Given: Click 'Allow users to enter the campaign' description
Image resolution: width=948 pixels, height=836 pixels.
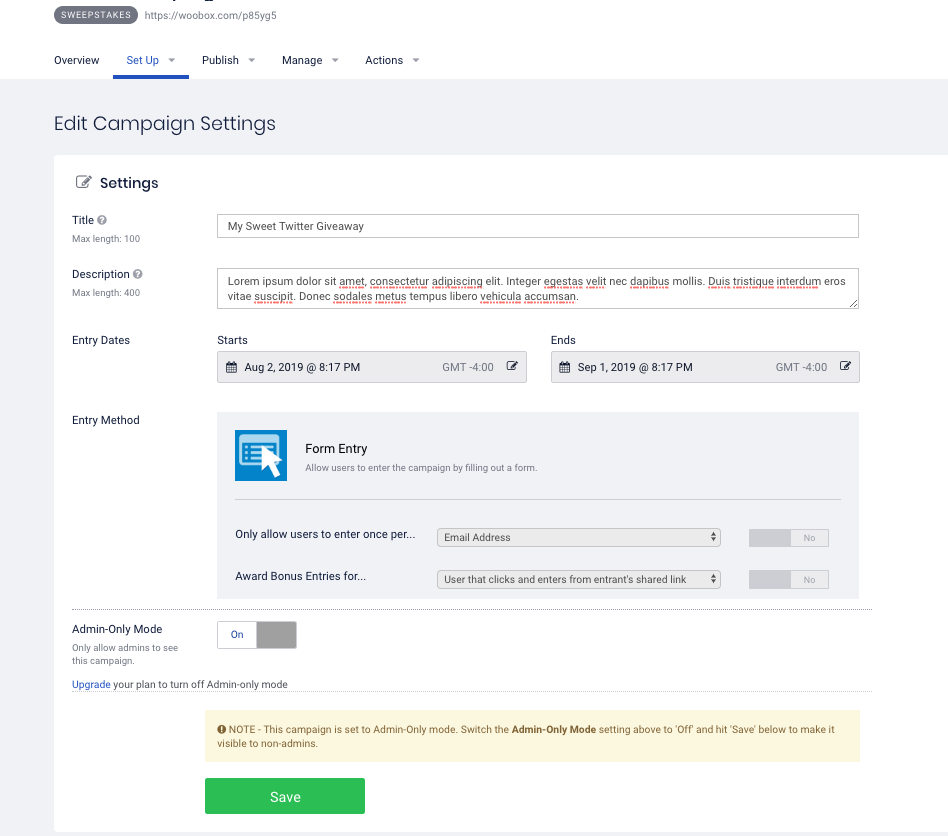Looking at the screenshot, I should coord(421,468).
